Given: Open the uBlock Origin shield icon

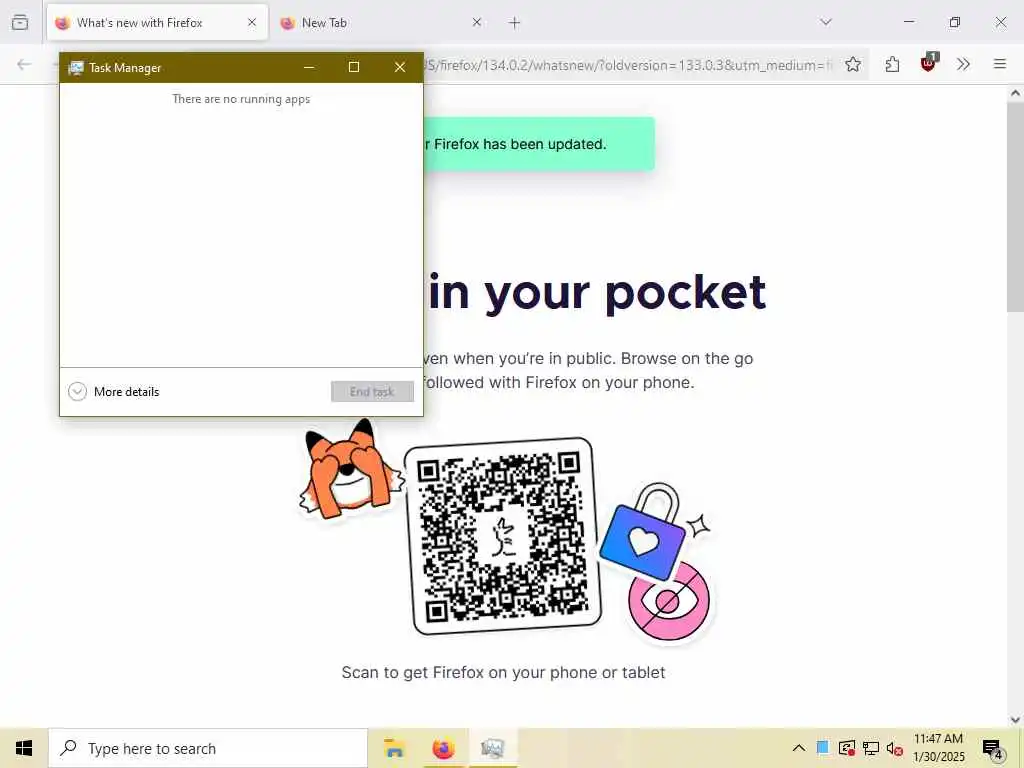Looking at the screenshot, I should pos(928,63).
